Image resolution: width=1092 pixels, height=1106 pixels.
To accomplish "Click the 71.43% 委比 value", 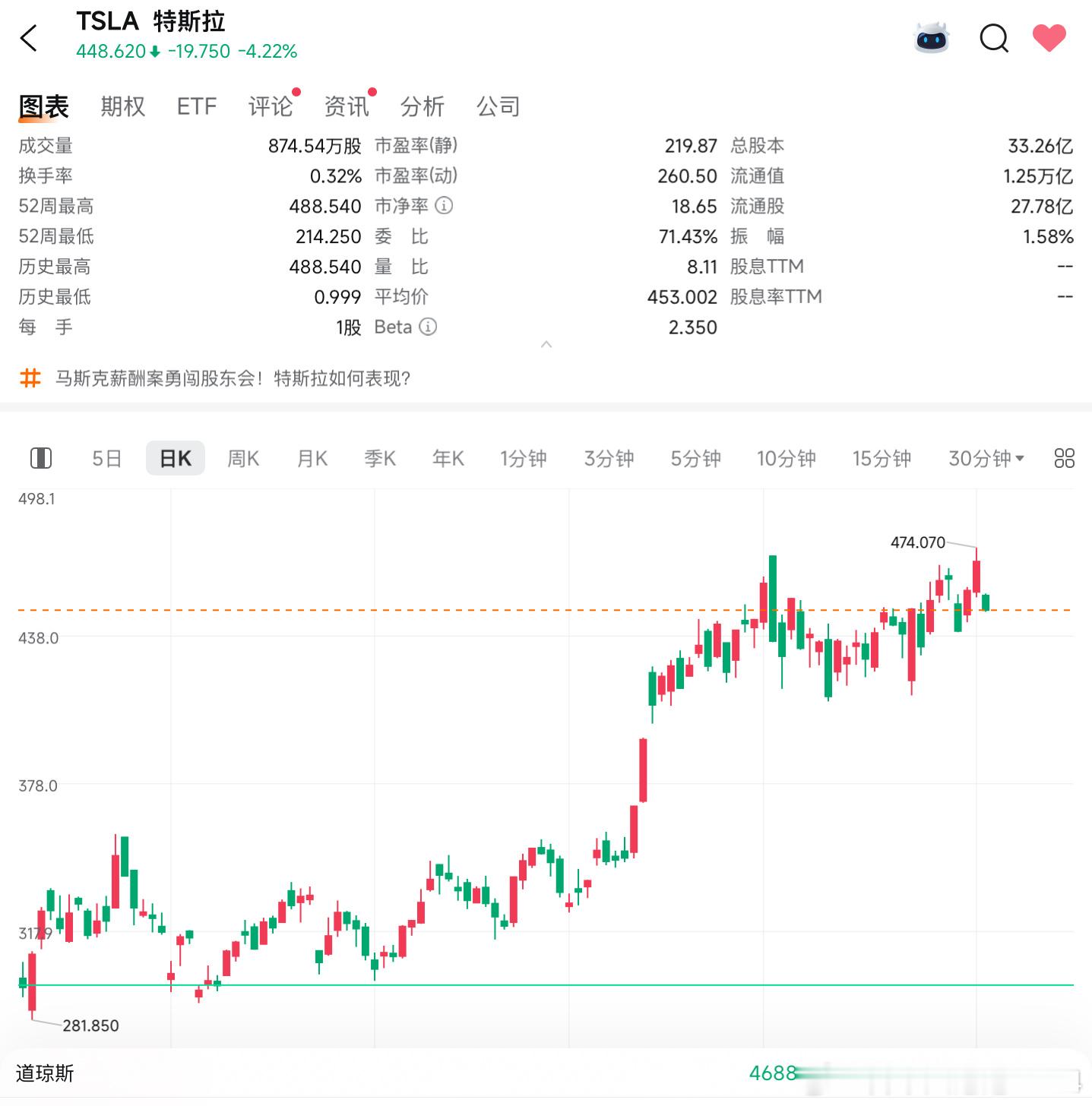I will pyautogui.click(x=688, y=237).
